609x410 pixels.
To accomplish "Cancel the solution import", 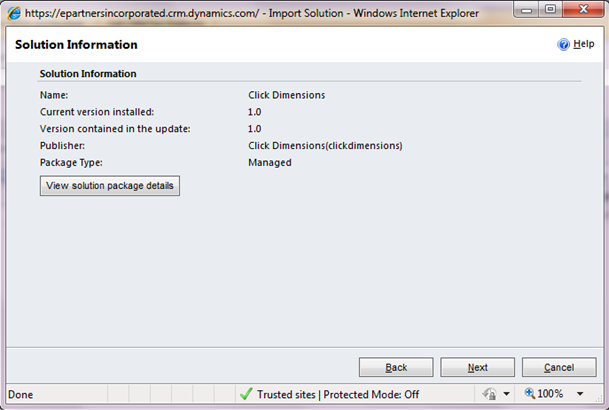I will [x=559, y=367].
